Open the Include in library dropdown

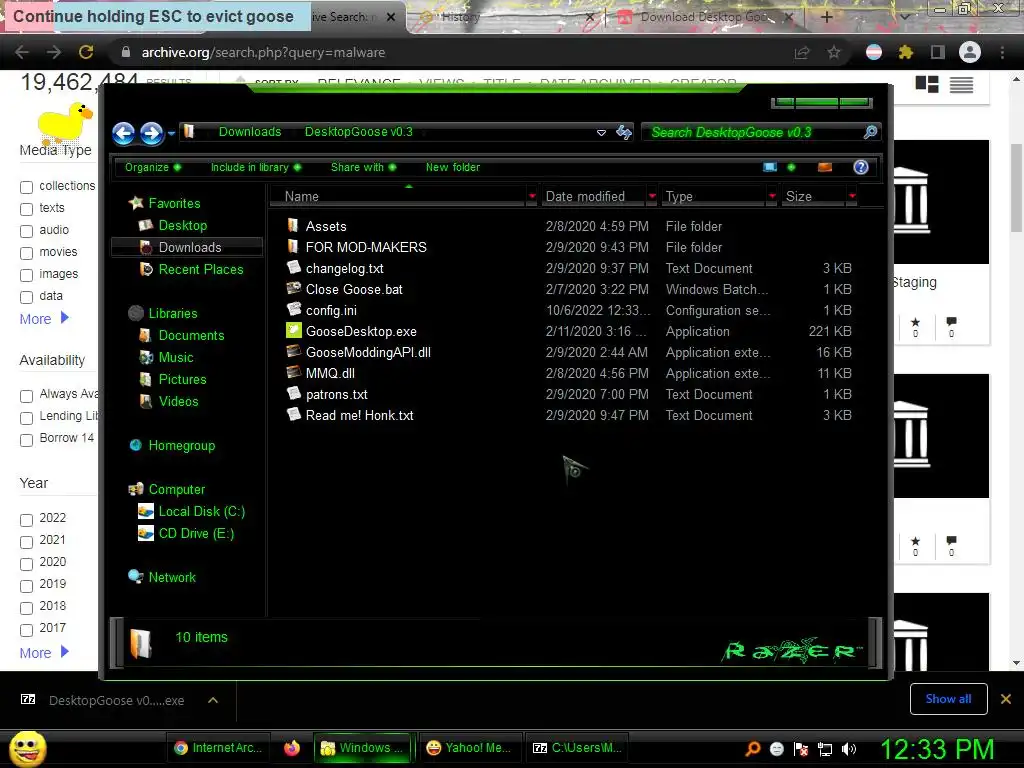click(256, 167)
